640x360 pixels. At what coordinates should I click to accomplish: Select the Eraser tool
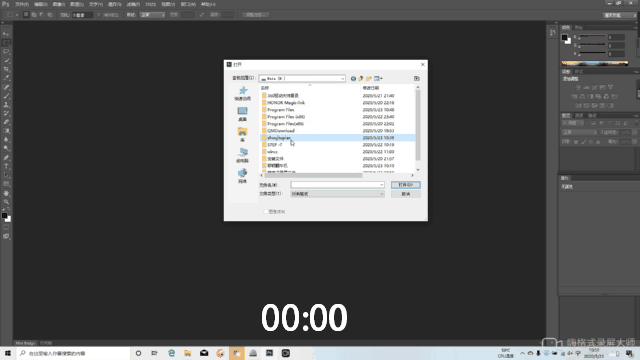point(6,122)
